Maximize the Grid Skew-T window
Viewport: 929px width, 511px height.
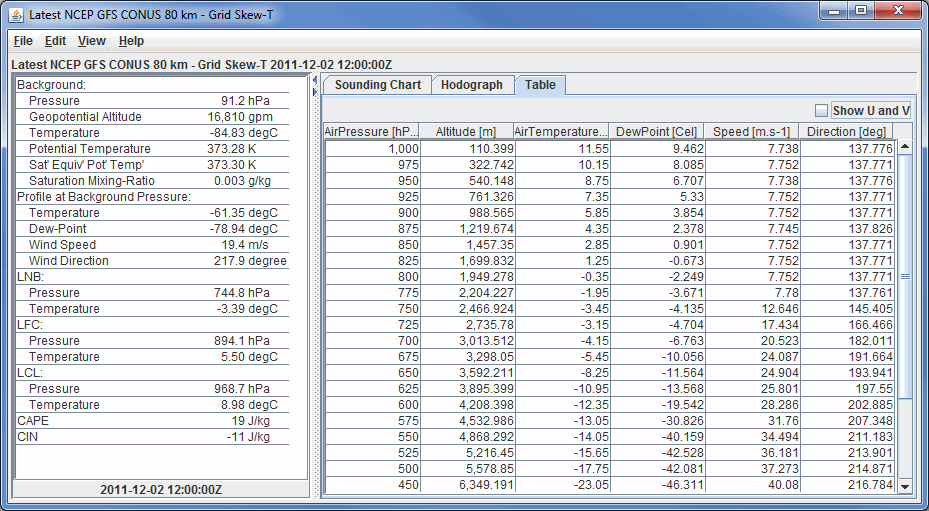coord(860,11)
